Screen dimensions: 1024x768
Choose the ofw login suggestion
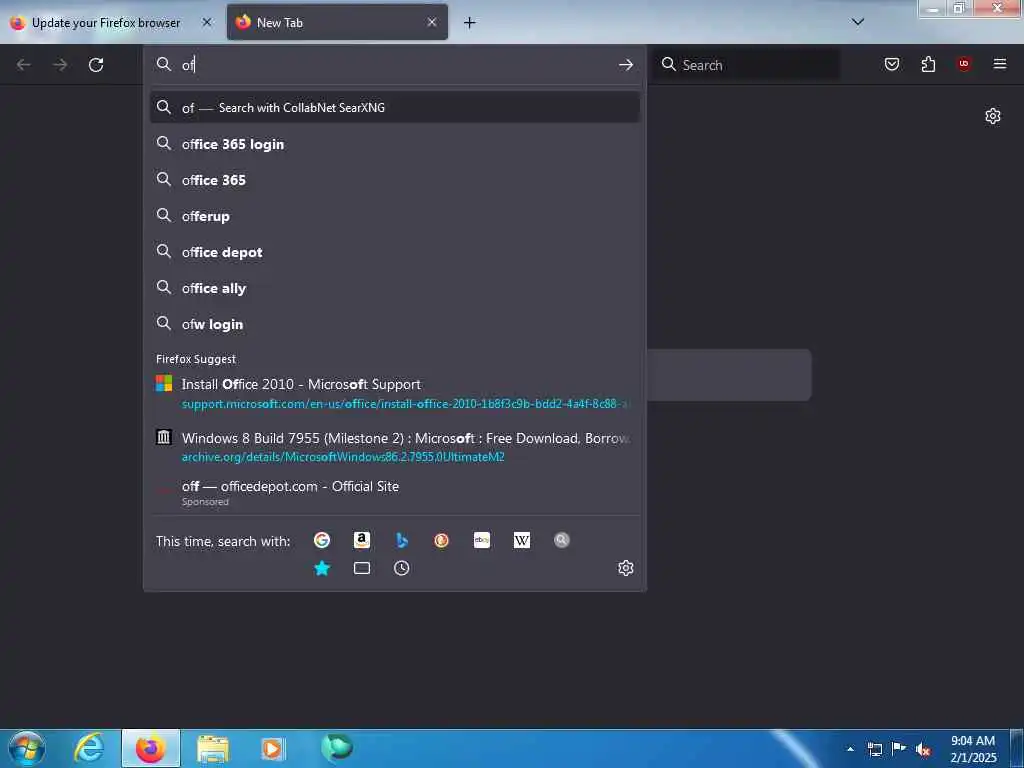[x=394, y=324]
